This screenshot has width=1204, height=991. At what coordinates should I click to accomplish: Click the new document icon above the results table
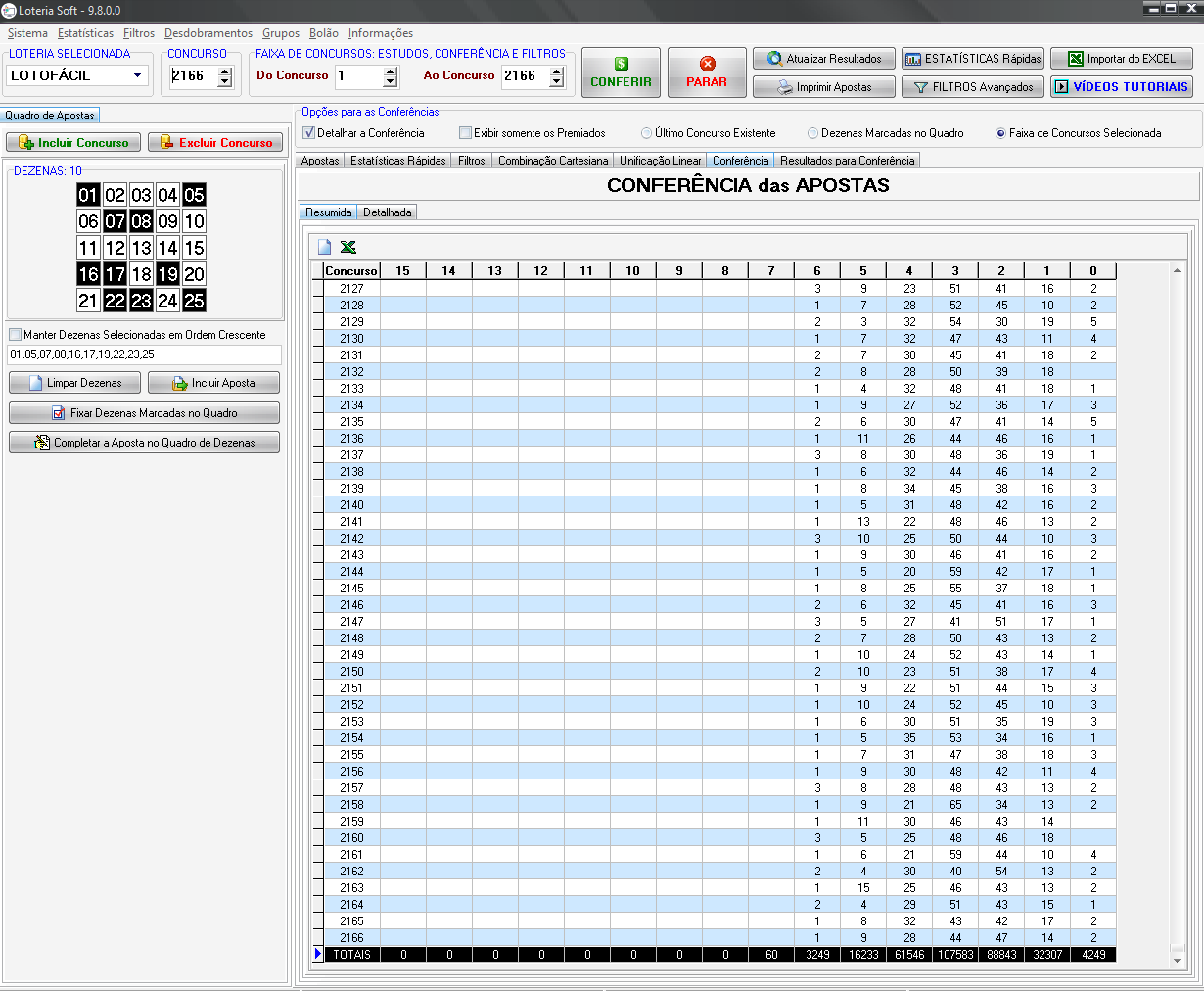tap(324, 247)
